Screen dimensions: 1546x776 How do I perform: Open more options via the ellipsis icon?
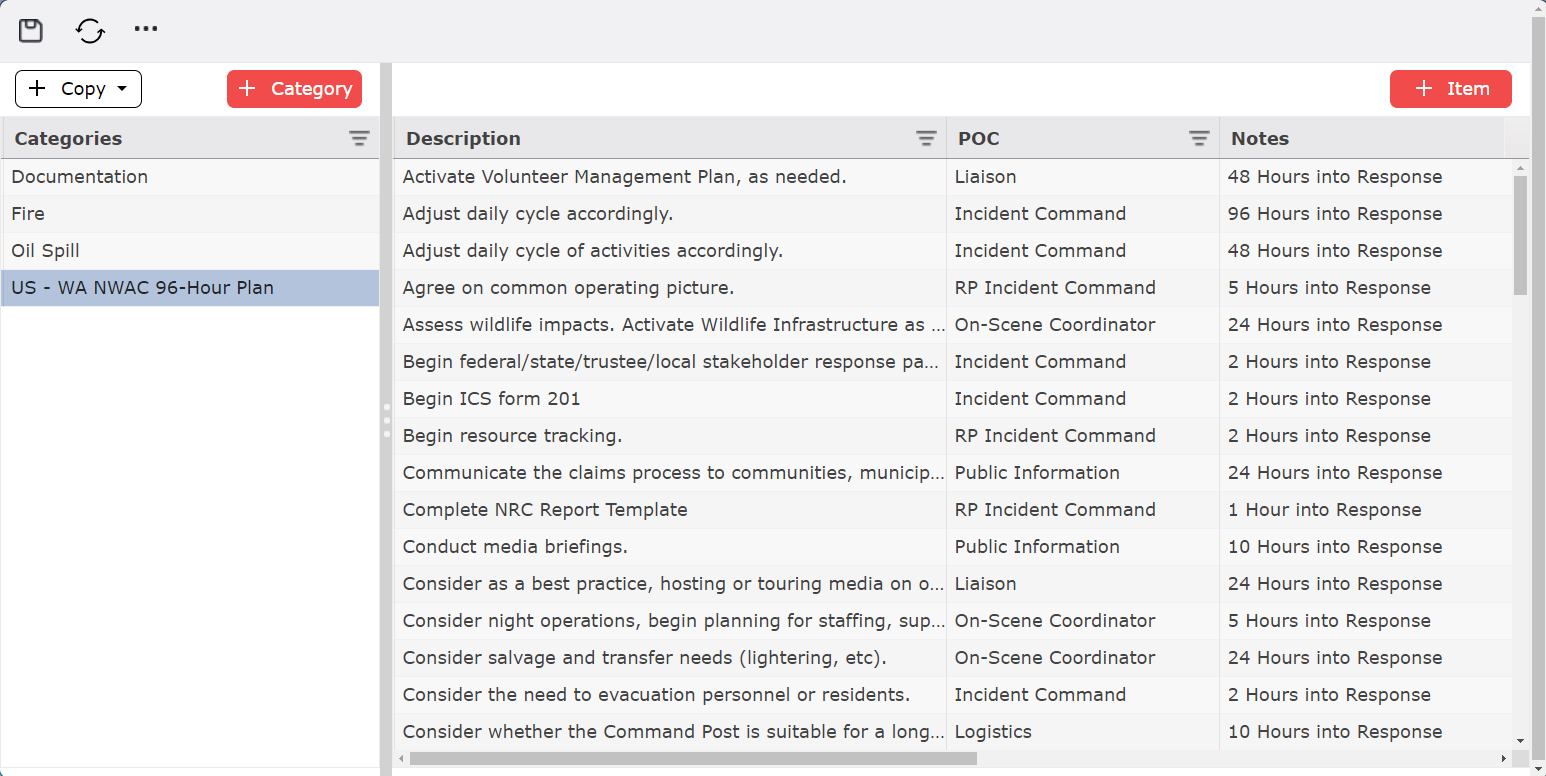coord(146,28)
